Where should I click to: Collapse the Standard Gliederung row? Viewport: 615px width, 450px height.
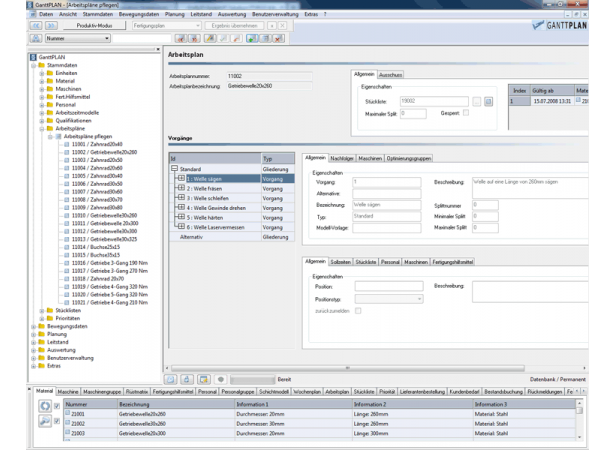(175, 169)
